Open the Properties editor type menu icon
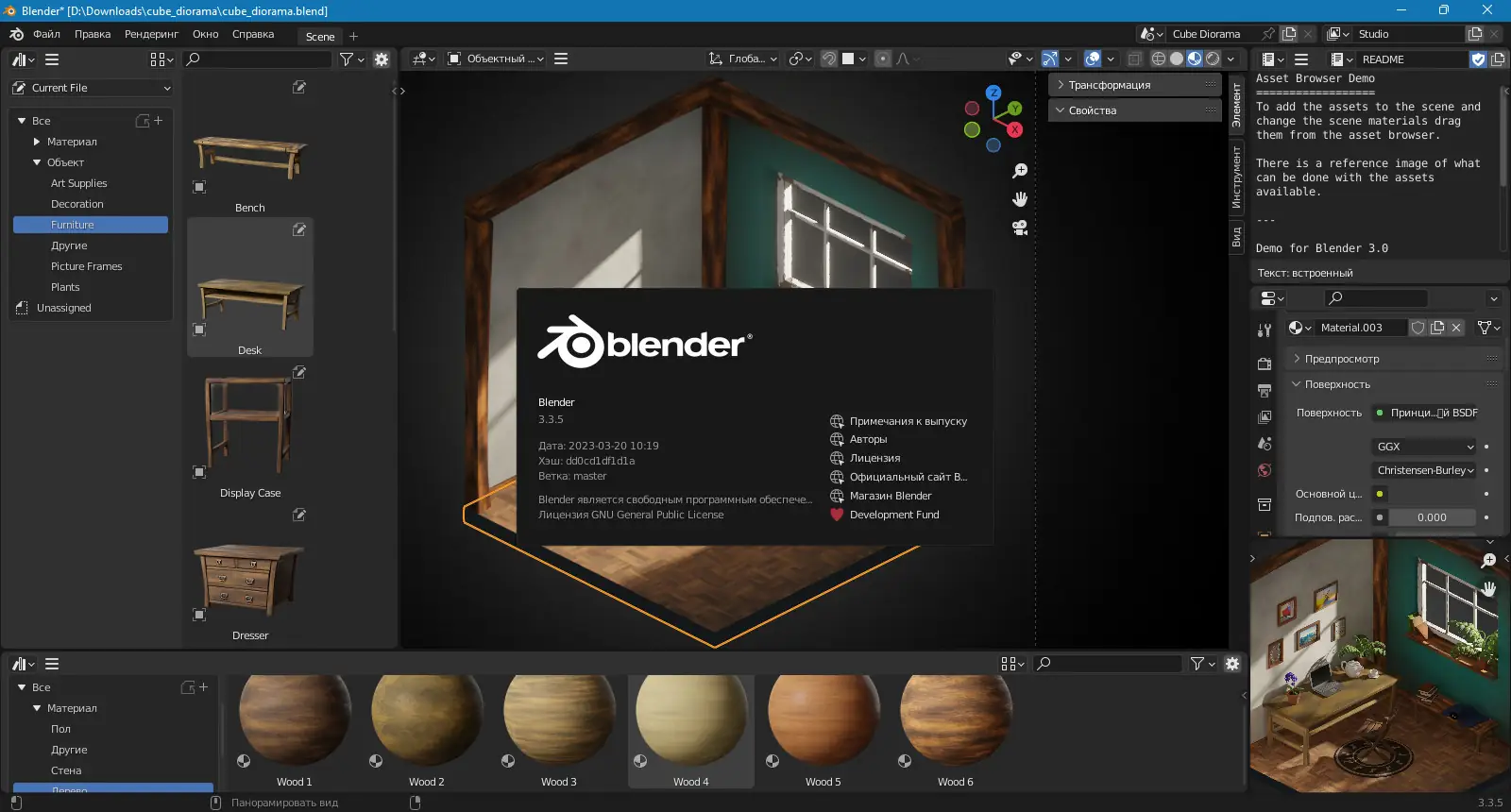1511x812 pixels. 1272,298
